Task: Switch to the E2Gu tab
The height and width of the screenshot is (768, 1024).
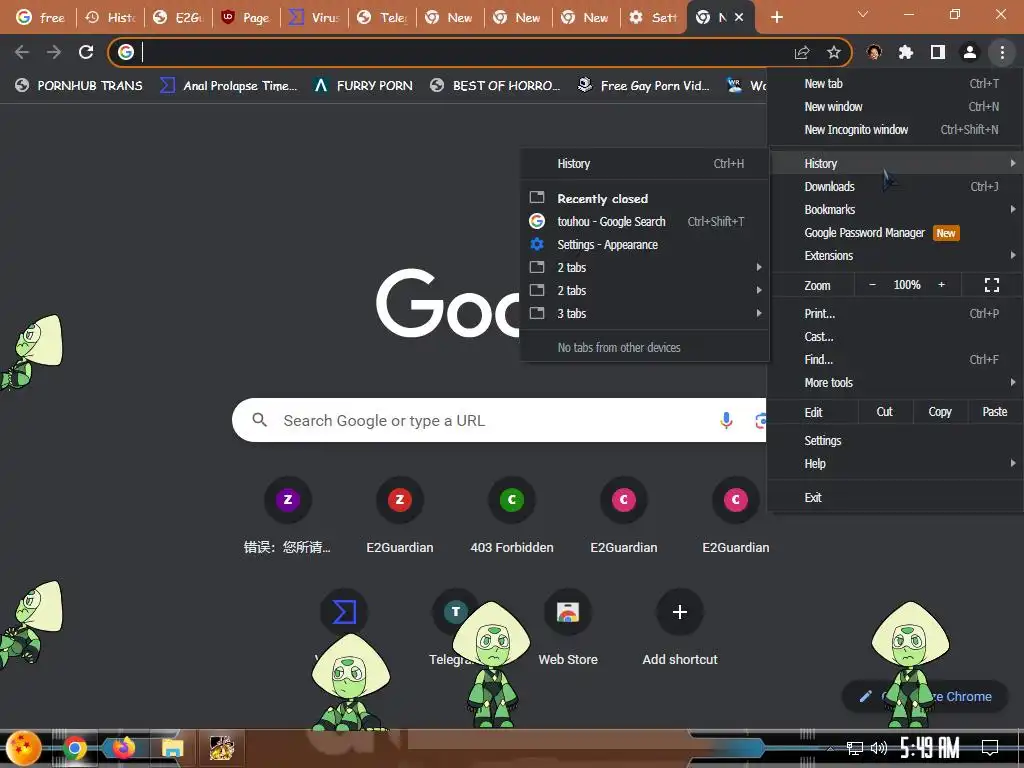Action: [x=179, y=18]
